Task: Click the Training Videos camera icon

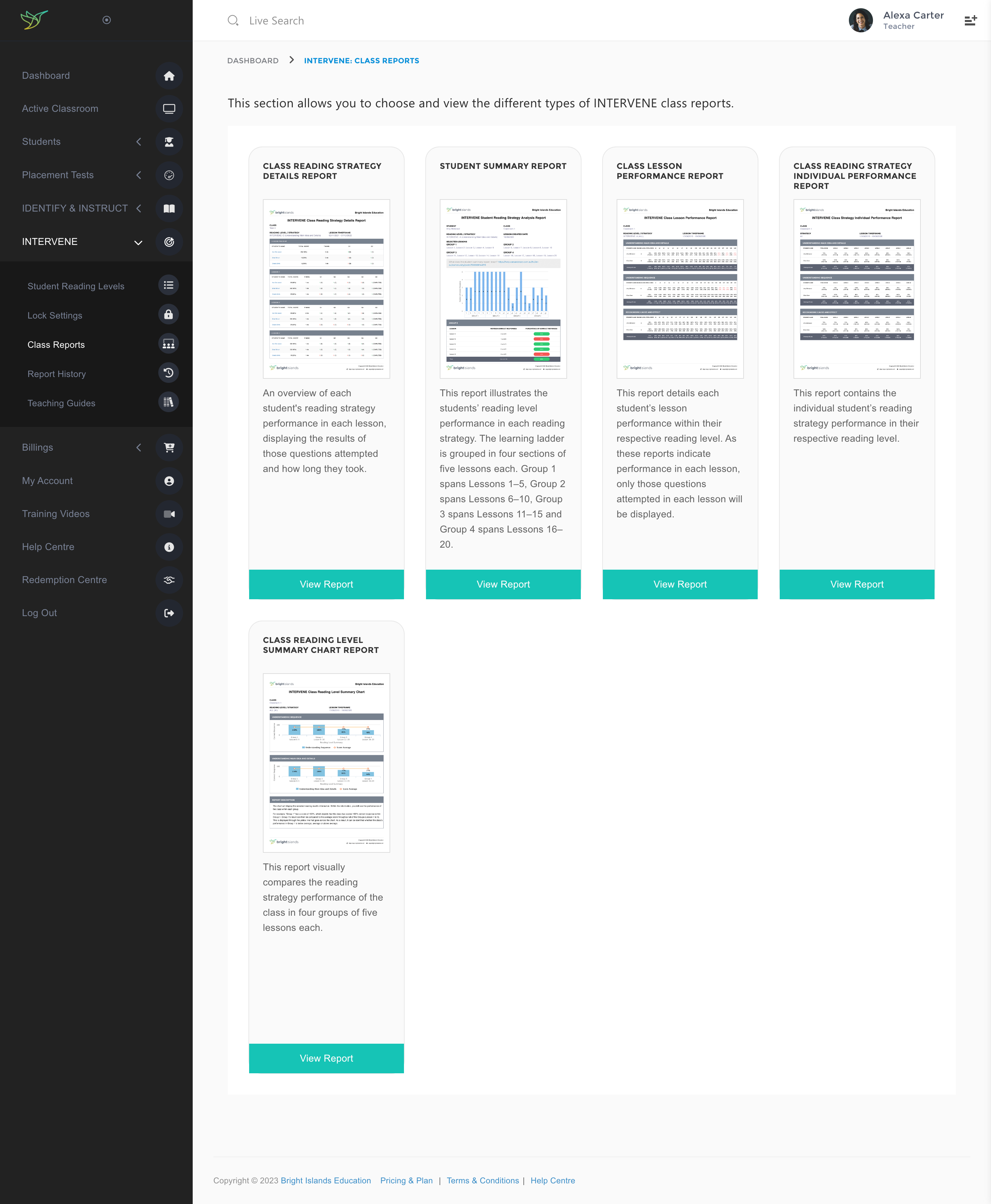Action: coord(169,514)
